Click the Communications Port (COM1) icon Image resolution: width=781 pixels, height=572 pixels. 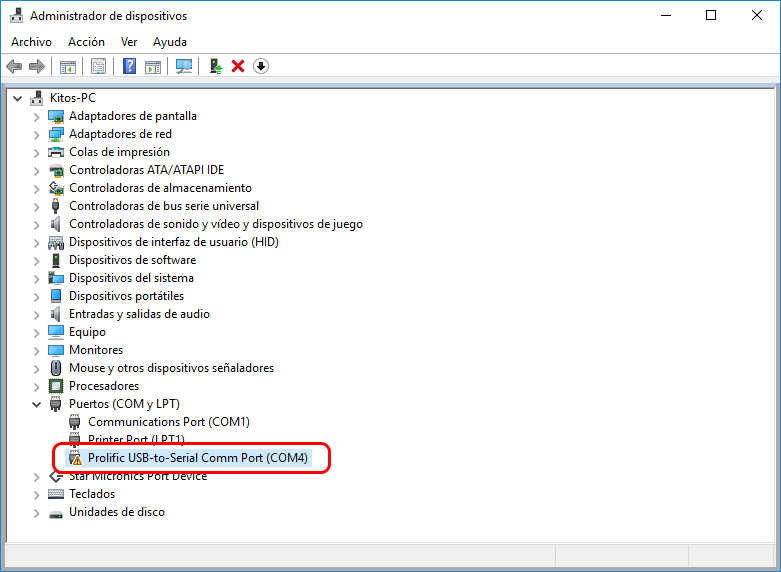75,422
